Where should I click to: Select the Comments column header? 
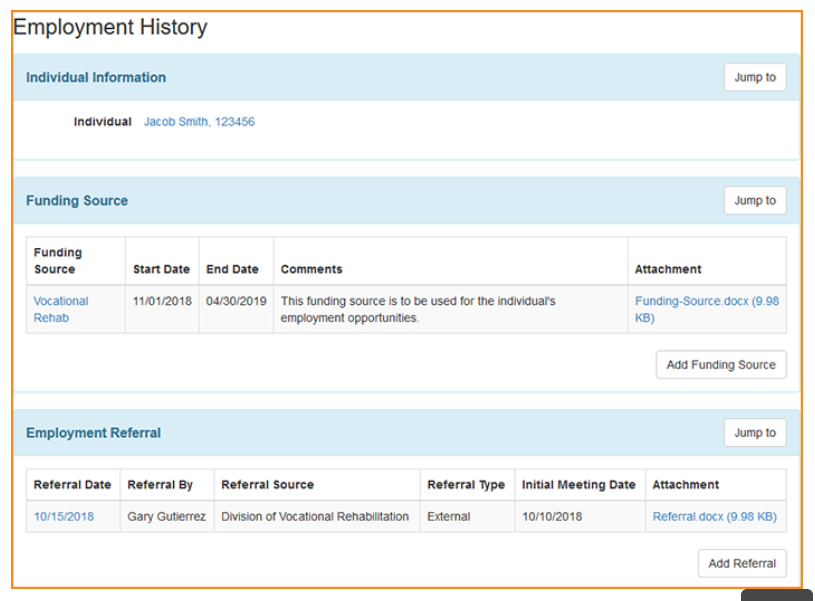(x=311, y=269)
